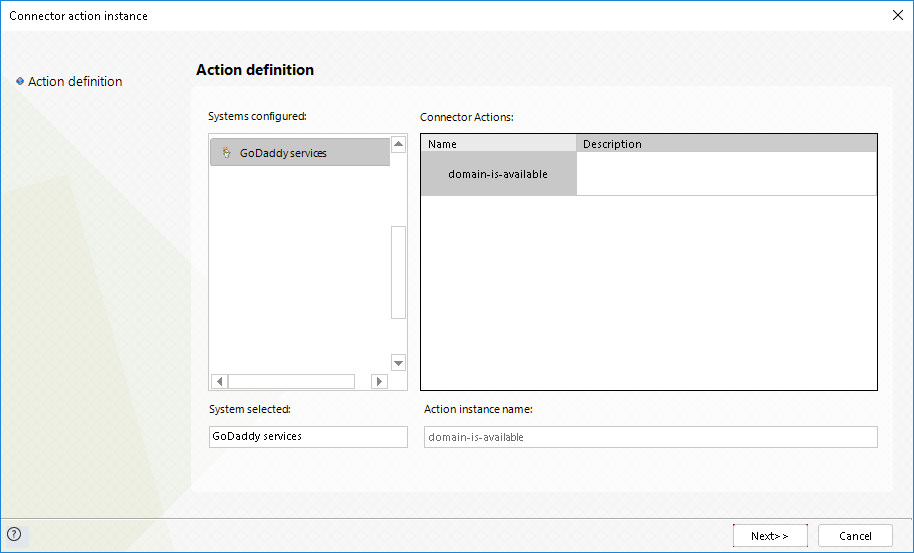
Task: Click the help question mark icon
Action: pos(14,534)
